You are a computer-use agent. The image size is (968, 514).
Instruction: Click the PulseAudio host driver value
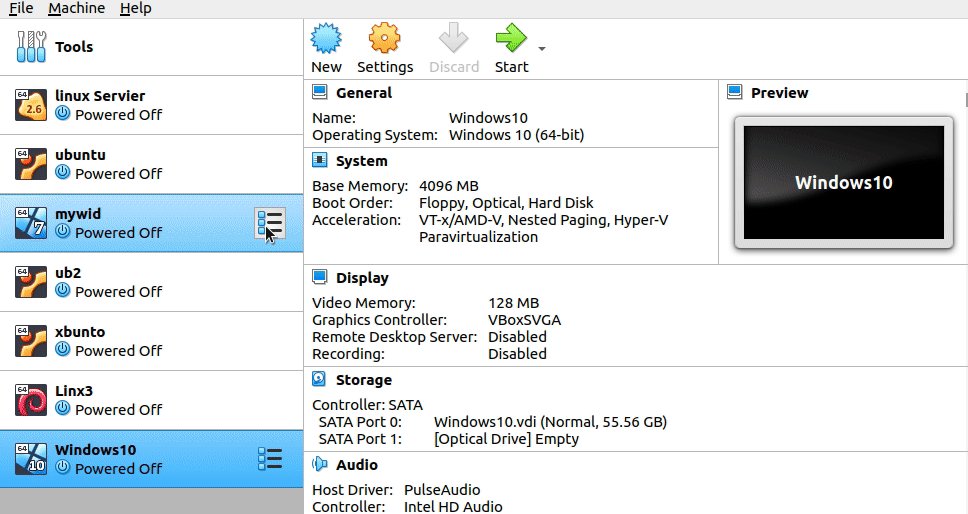pyautogui.click(x=442, y=490)
